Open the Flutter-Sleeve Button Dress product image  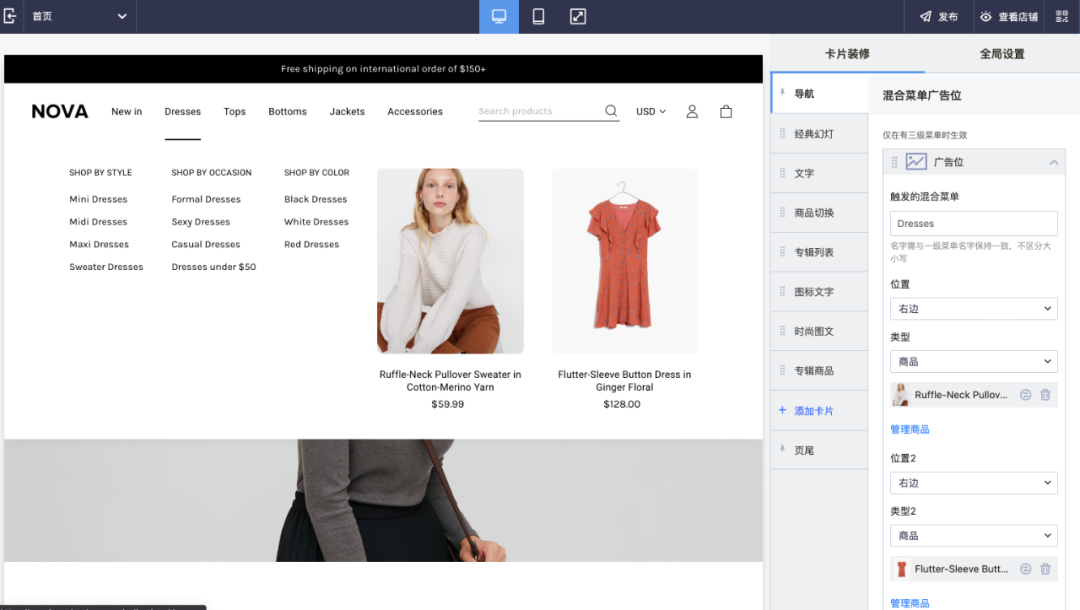625,261
